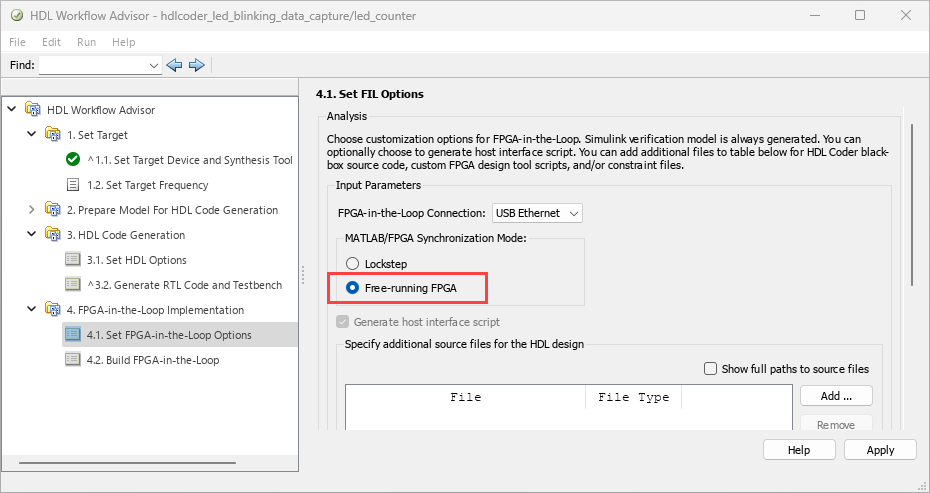
Task: Select 3.2. Generate RTL Code and Testbench
Action: [x=184, y=285]
